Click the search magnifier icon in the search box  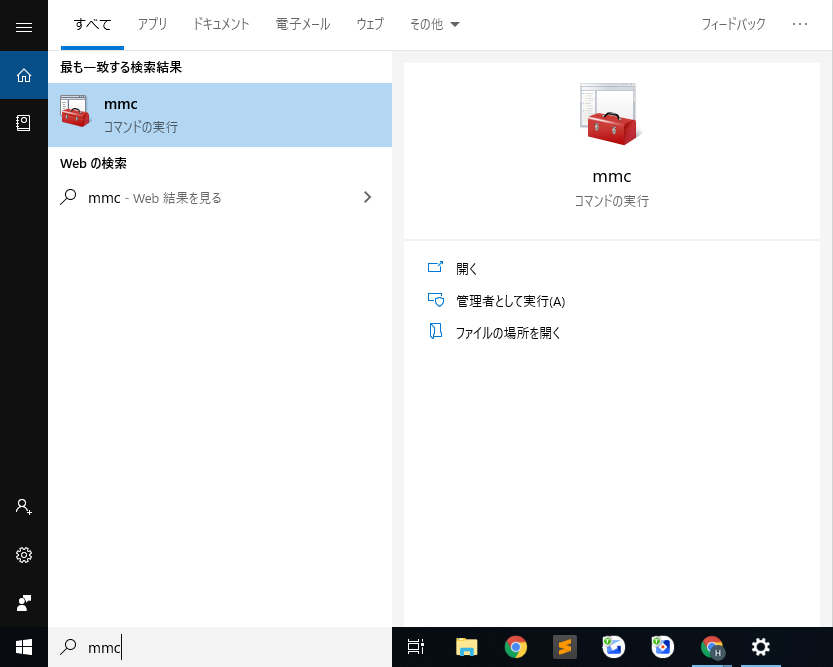(x=68, y=647)
